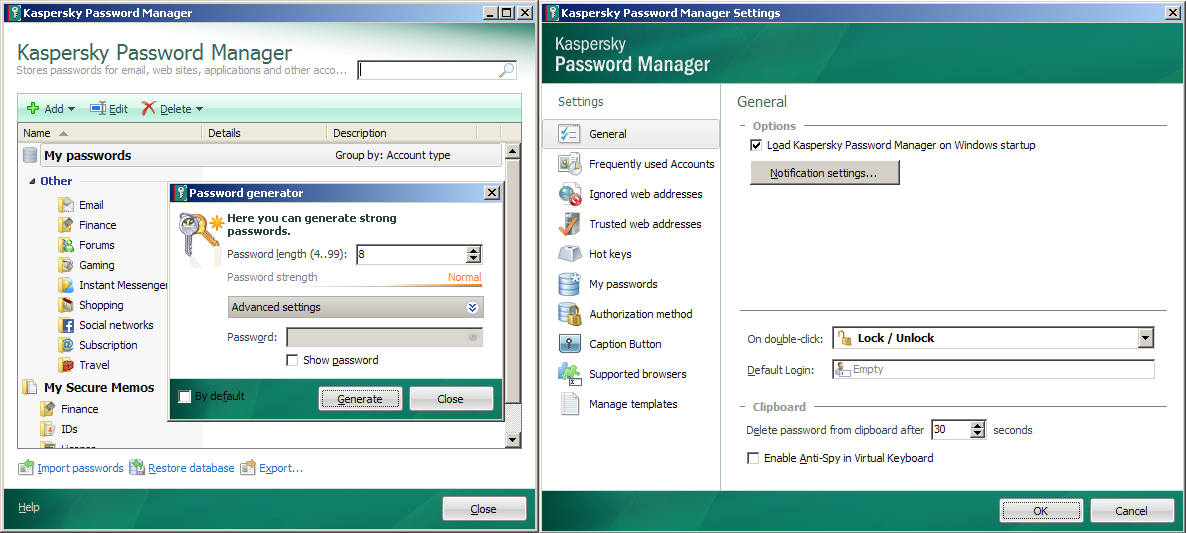Image resolution: width=1186 pixels, height=533 pixels.
Task: Click the Shopping folder icon
Action: pyautogui.click(x=66, y=305)
